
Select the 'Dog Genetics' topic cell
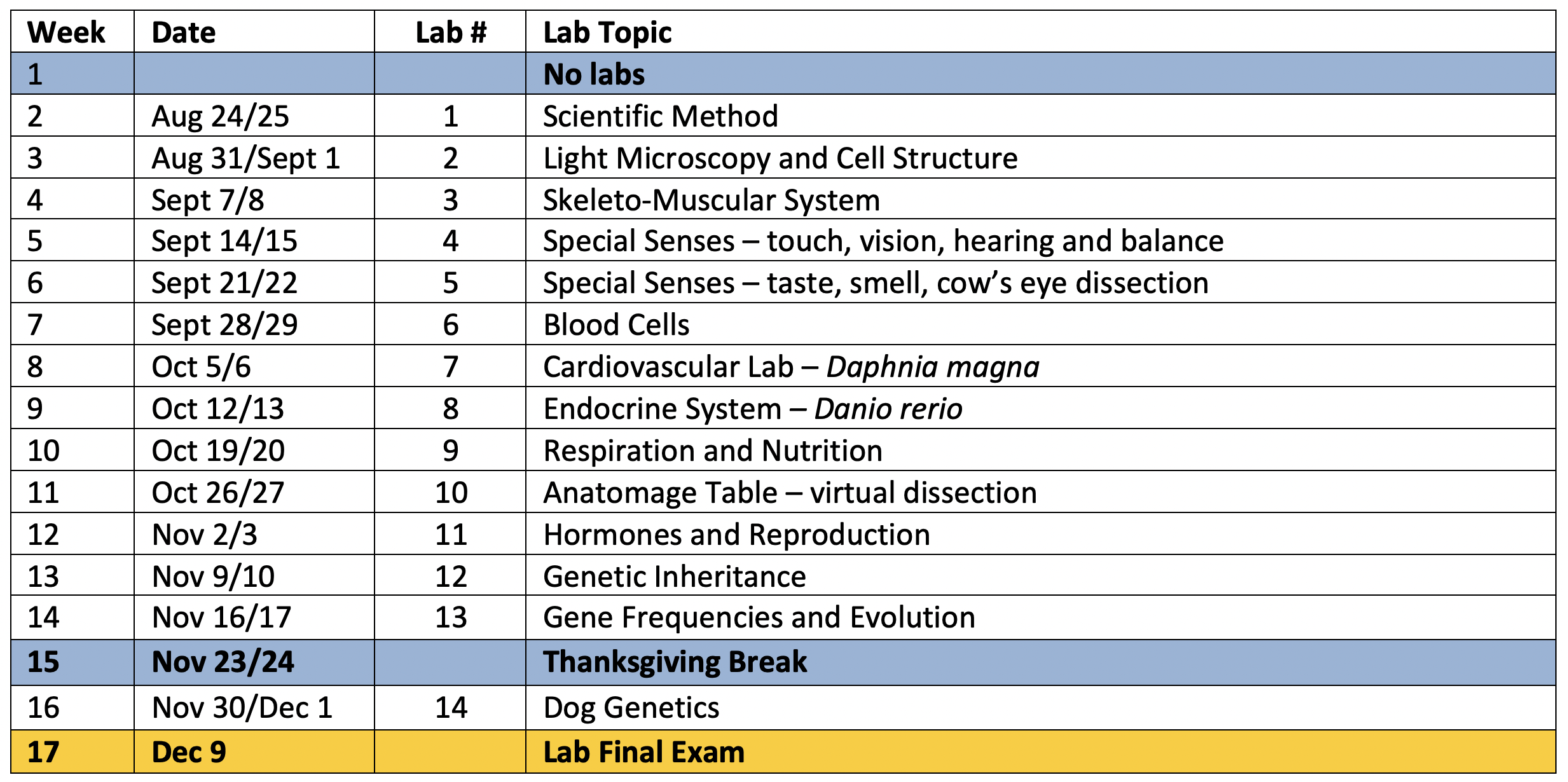(1041, 708)
